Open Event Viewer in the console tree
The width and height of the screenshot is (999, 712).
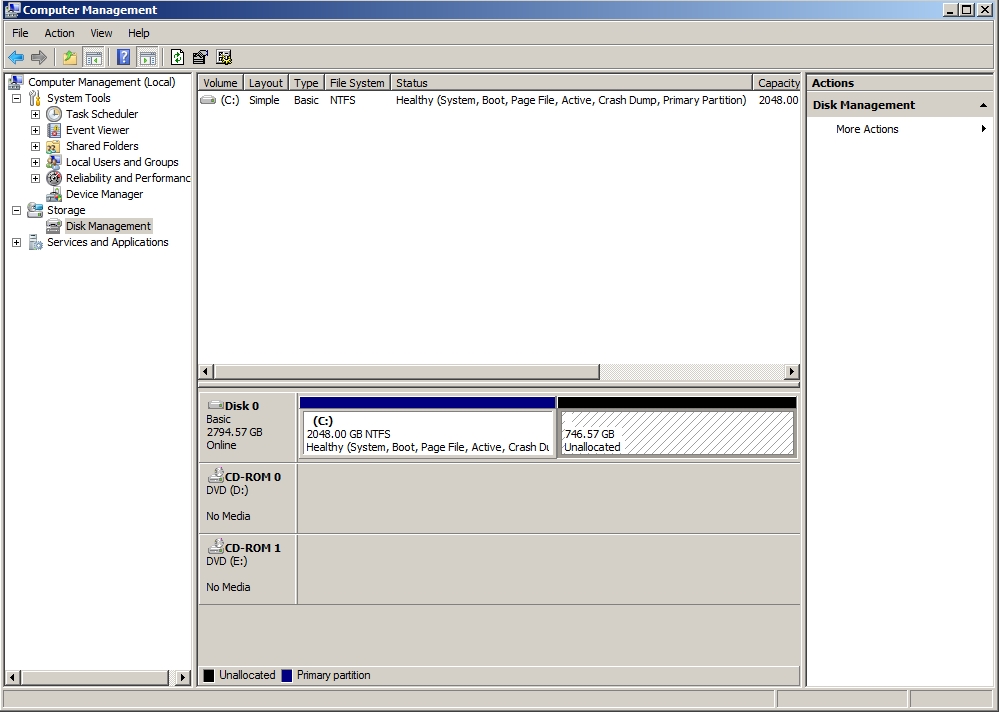tap(97, 130)
